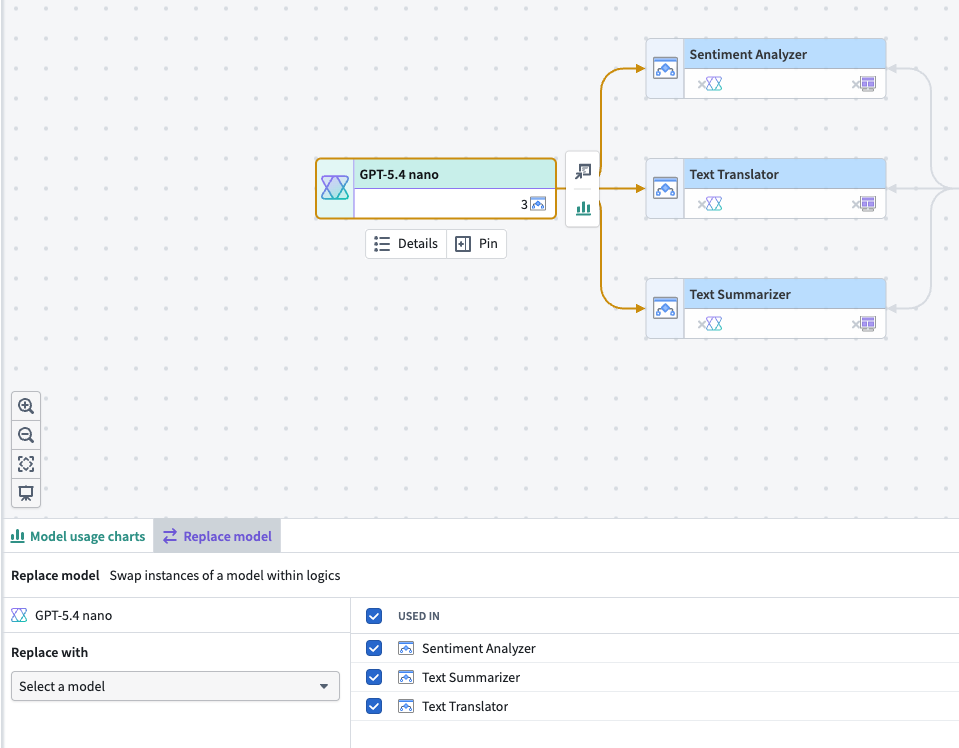Select the GPT-5.4 nano node title
The image size is (959, 748).
click(x=399, y=174)
